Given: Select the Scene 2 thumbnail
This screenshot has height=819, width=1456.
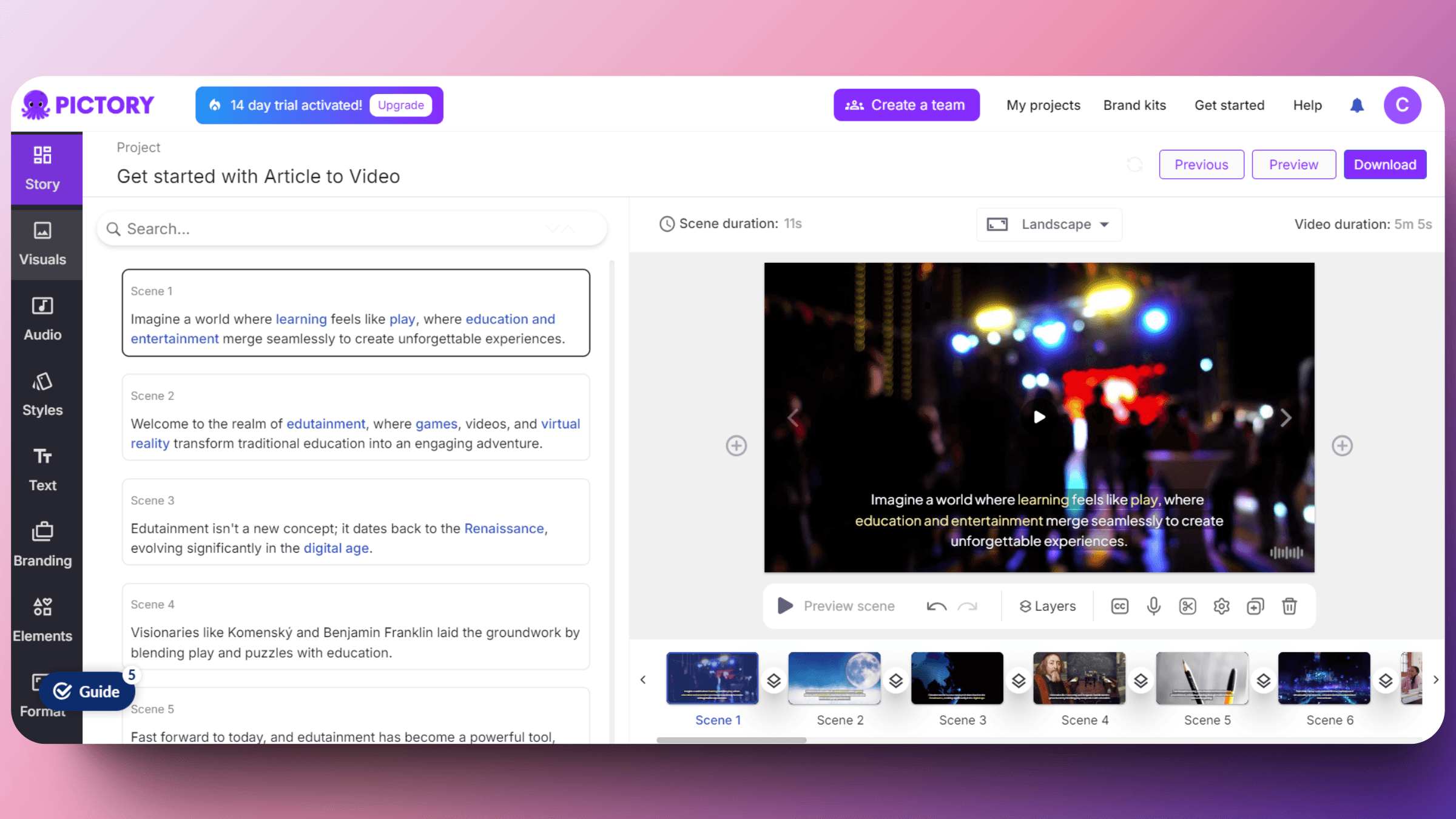Looking at the screenshot, I should [x=834, y=678].
